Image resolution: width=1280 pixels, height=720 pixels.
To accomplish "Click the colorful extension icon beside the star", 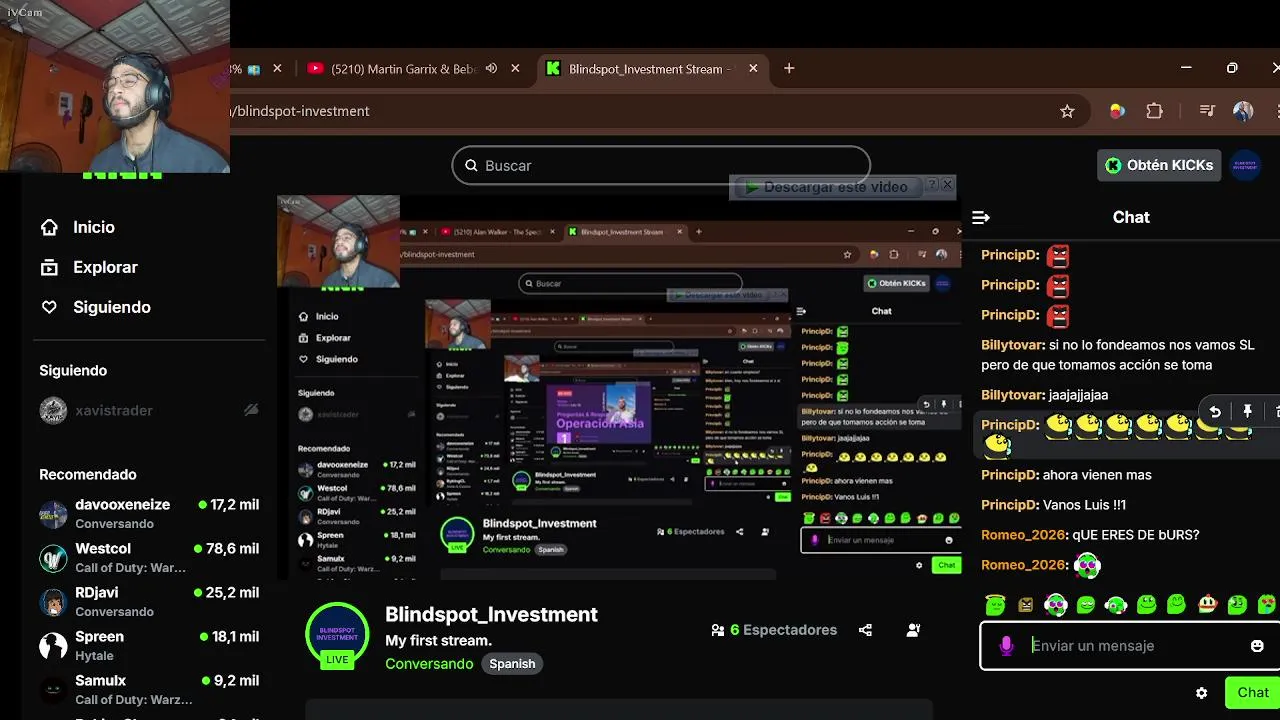I will pos(1117,111).
